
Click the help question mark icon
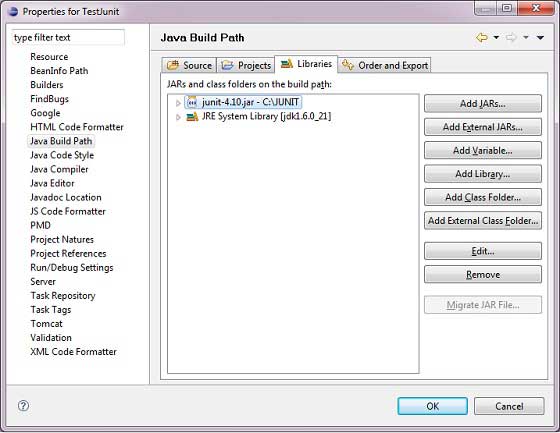23,405
